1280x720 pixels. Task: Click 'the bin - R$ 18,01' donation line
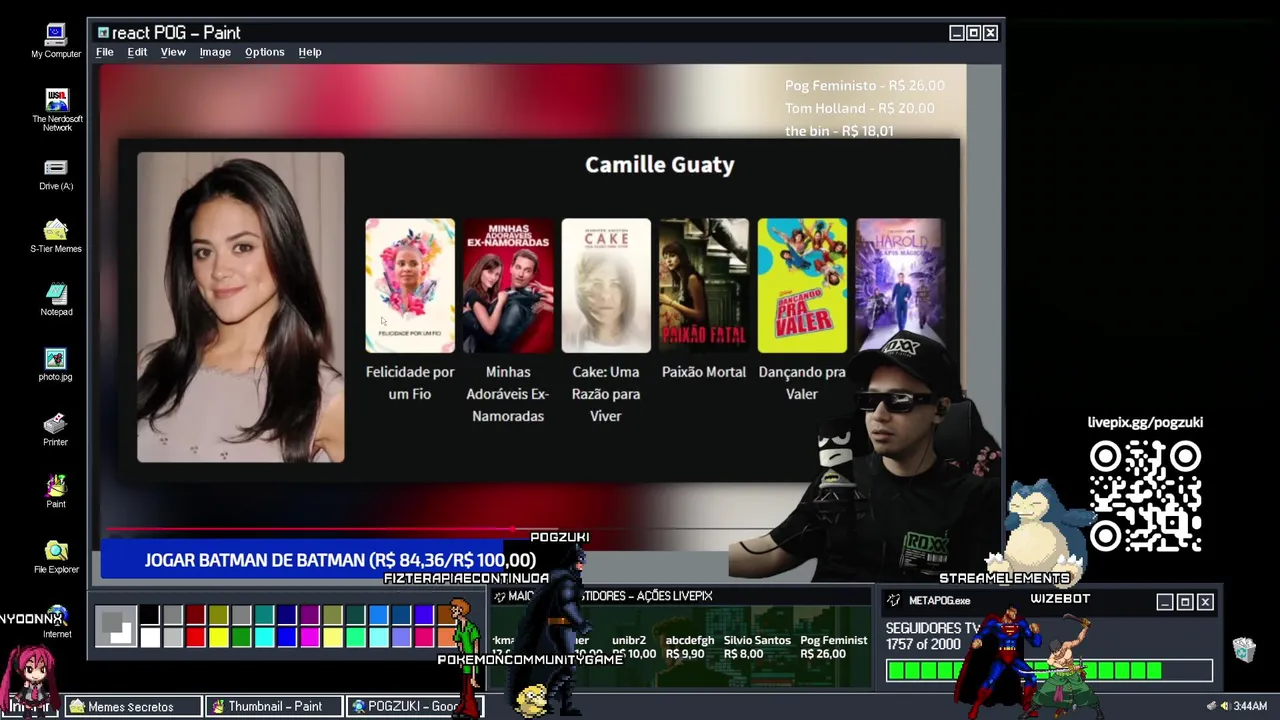839,131
